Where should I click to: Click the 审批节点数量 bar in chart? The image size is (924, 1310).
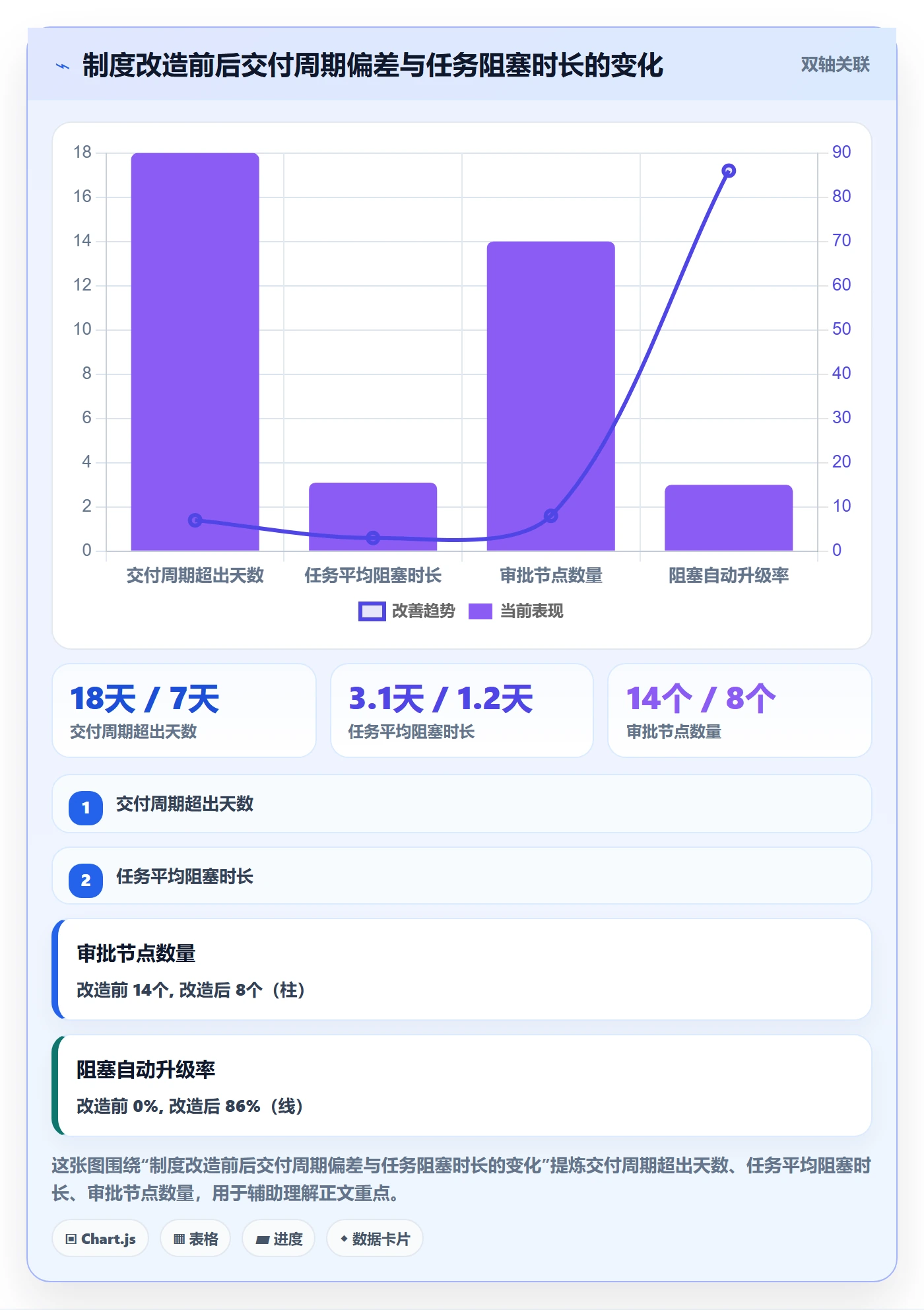550,396
